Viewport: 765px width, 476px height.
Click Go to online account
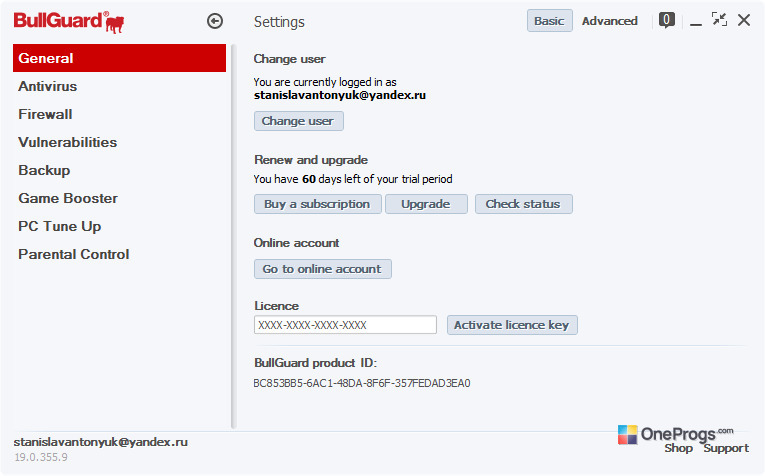tap(322, 269)
